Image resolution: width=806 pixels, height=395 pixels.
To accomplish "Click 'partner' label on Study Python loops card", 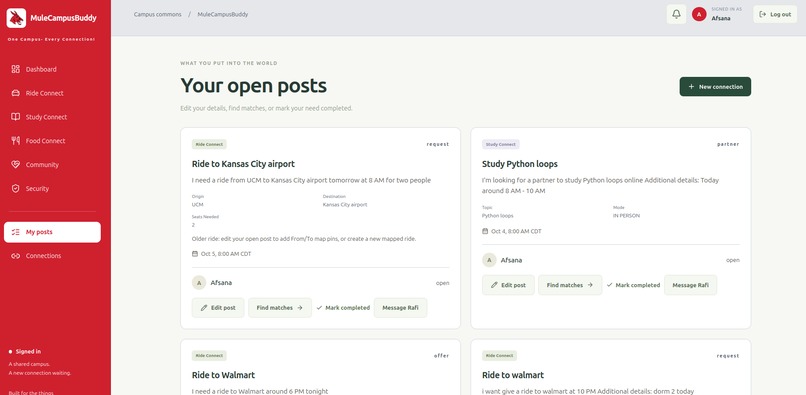I will point(728,145).
